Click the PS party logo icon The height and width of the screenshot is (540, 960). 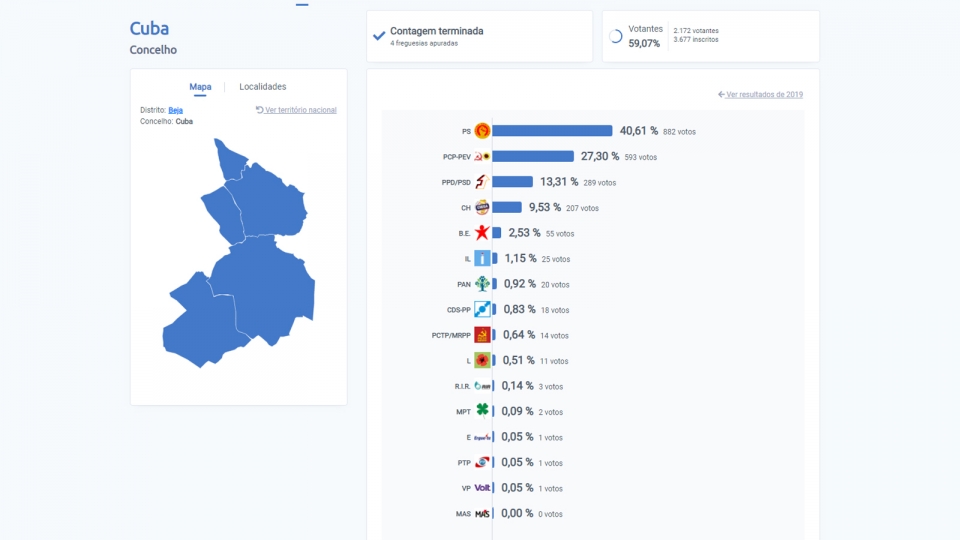pos(482,131)
